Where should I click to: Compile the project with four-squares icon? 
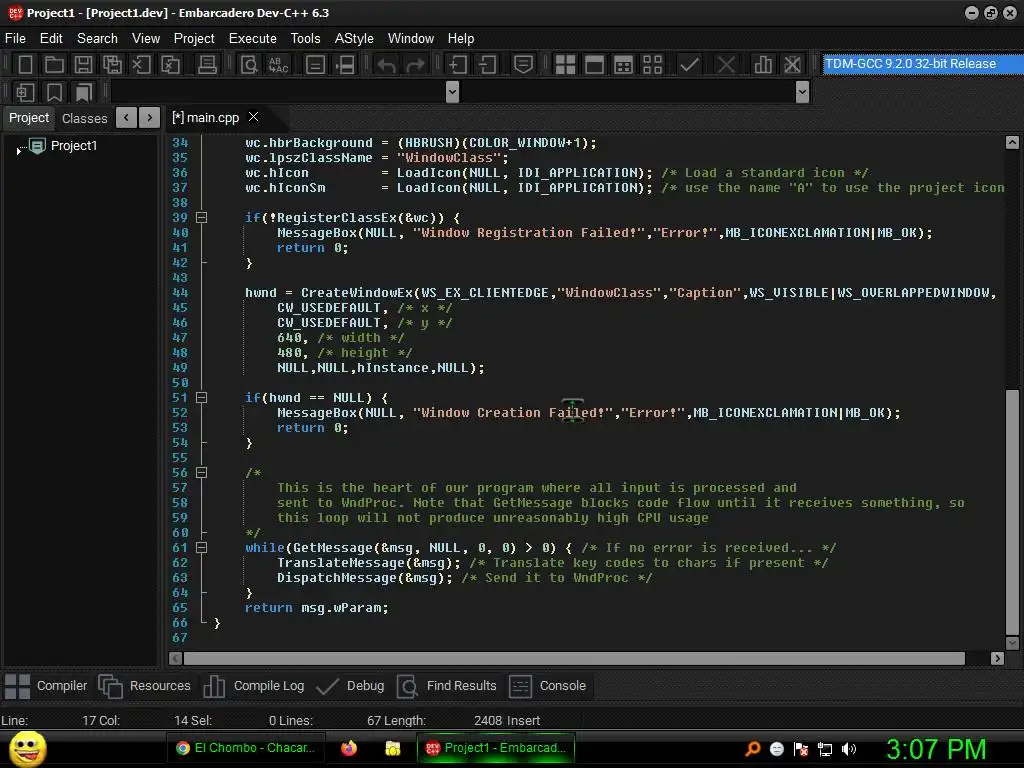[x=565, y=65]
